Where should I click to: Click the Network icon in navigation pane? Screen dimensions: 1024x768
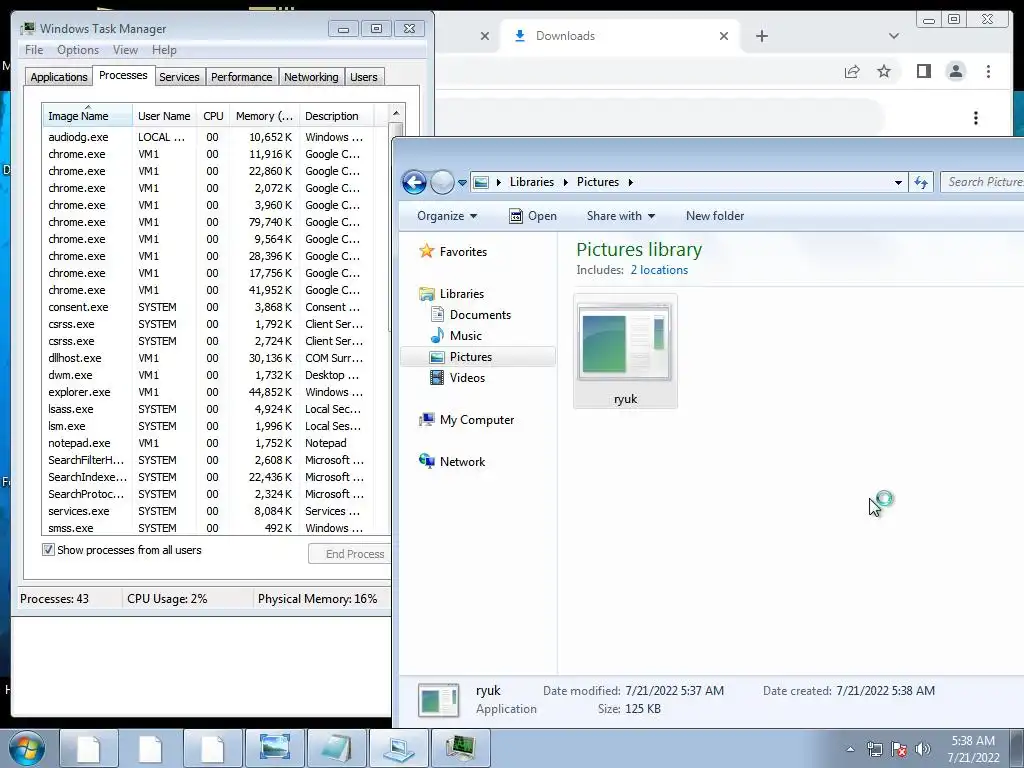[x=426, y=461]
